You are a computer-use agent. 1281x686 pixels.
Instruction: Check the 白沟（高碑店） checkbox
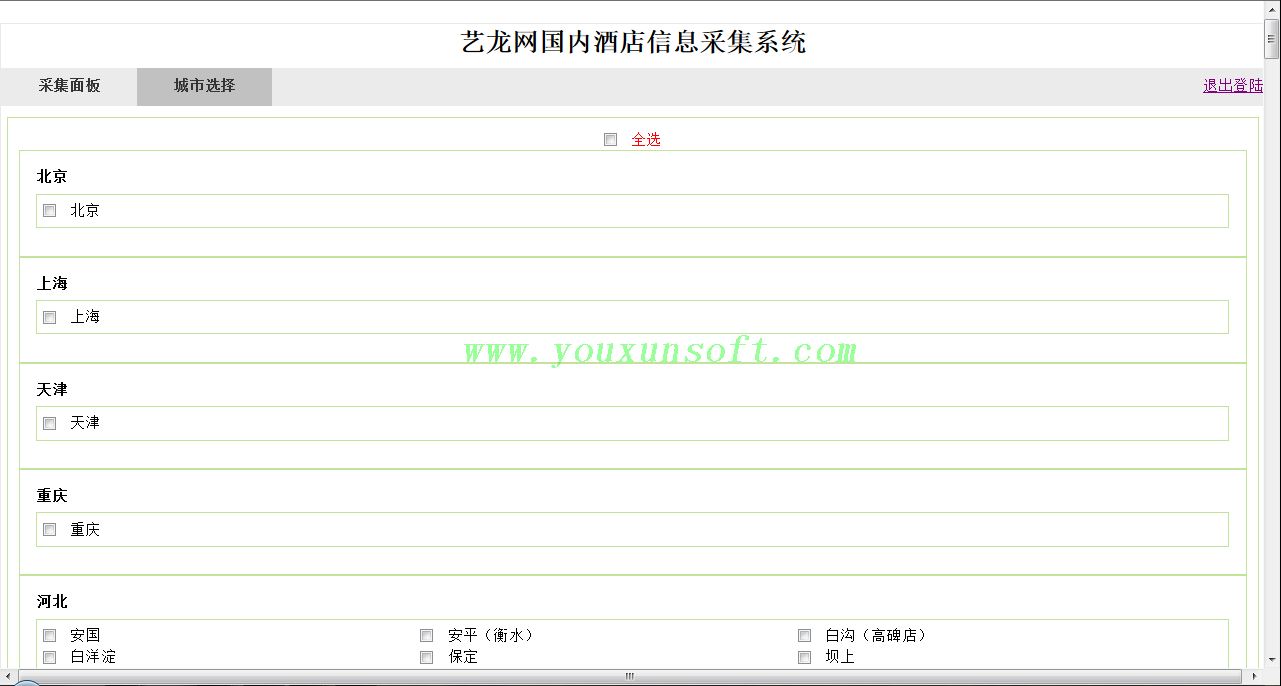804,635
